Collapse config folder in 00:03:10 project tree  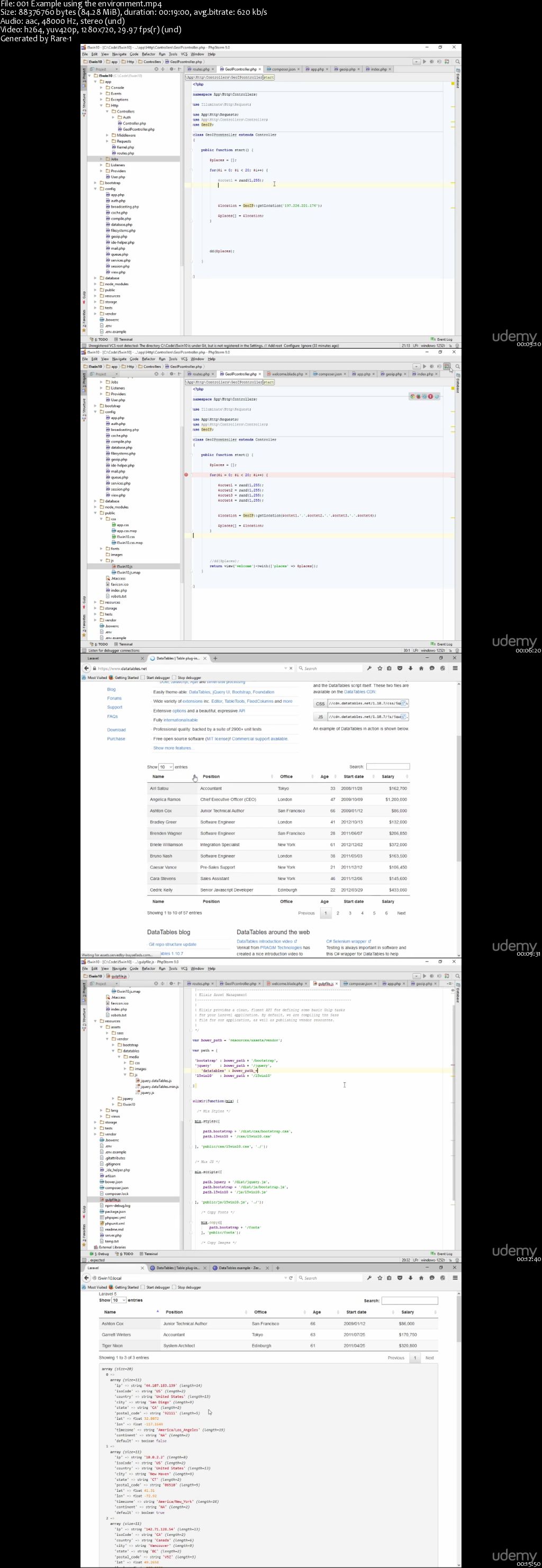(x=96, y=189)
